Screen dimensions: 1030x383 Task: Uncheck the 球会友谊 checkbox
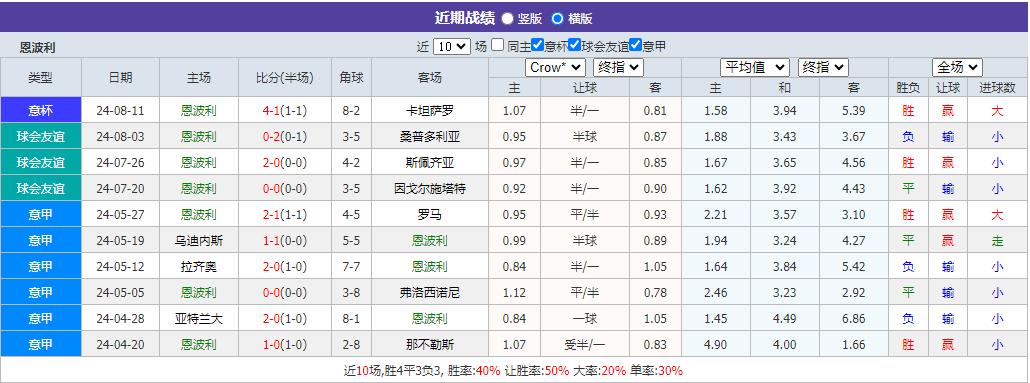[575, 45]
